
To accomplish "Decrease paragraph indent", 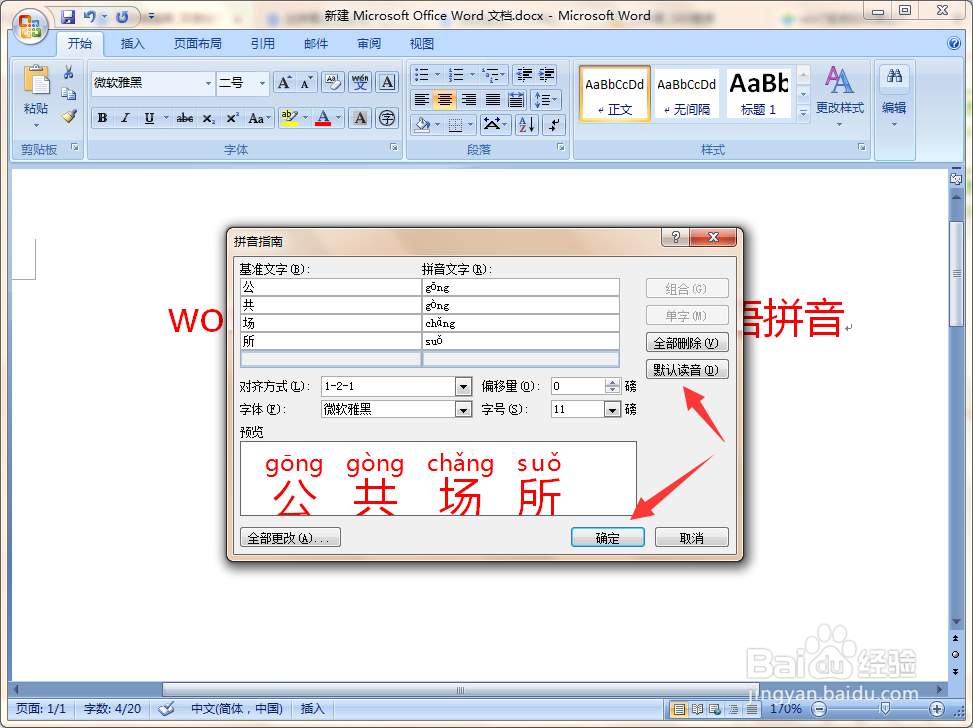I will 524,75.
